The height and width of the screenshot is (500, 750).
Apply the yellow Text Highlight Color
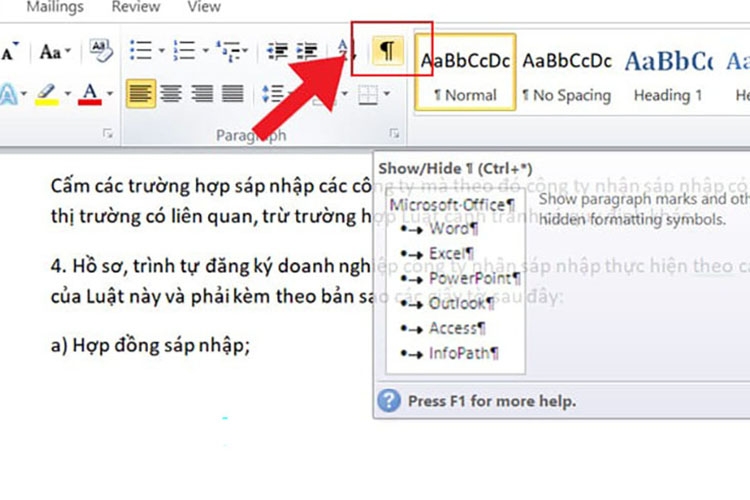(x=47, y=94)
